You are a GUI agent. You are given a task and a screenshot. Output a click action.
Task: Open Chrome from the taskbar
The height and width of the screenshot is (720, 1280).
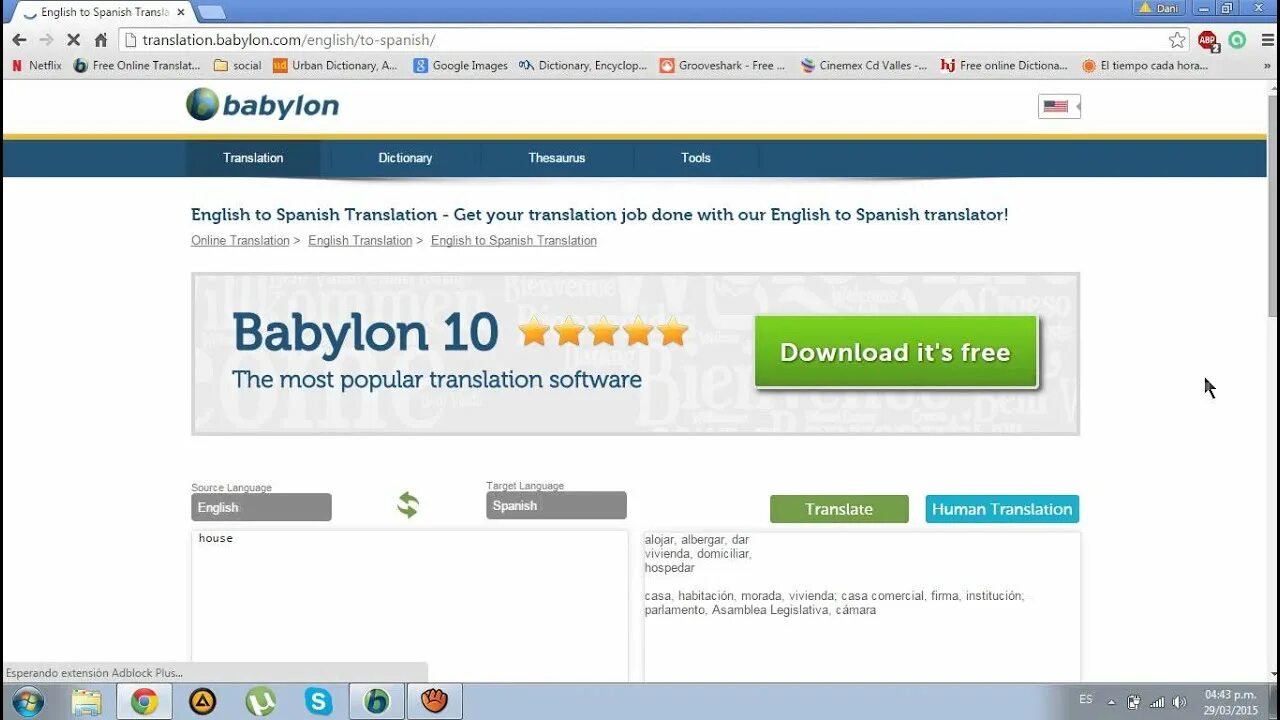pyautogui.click(x=144, y=701)
